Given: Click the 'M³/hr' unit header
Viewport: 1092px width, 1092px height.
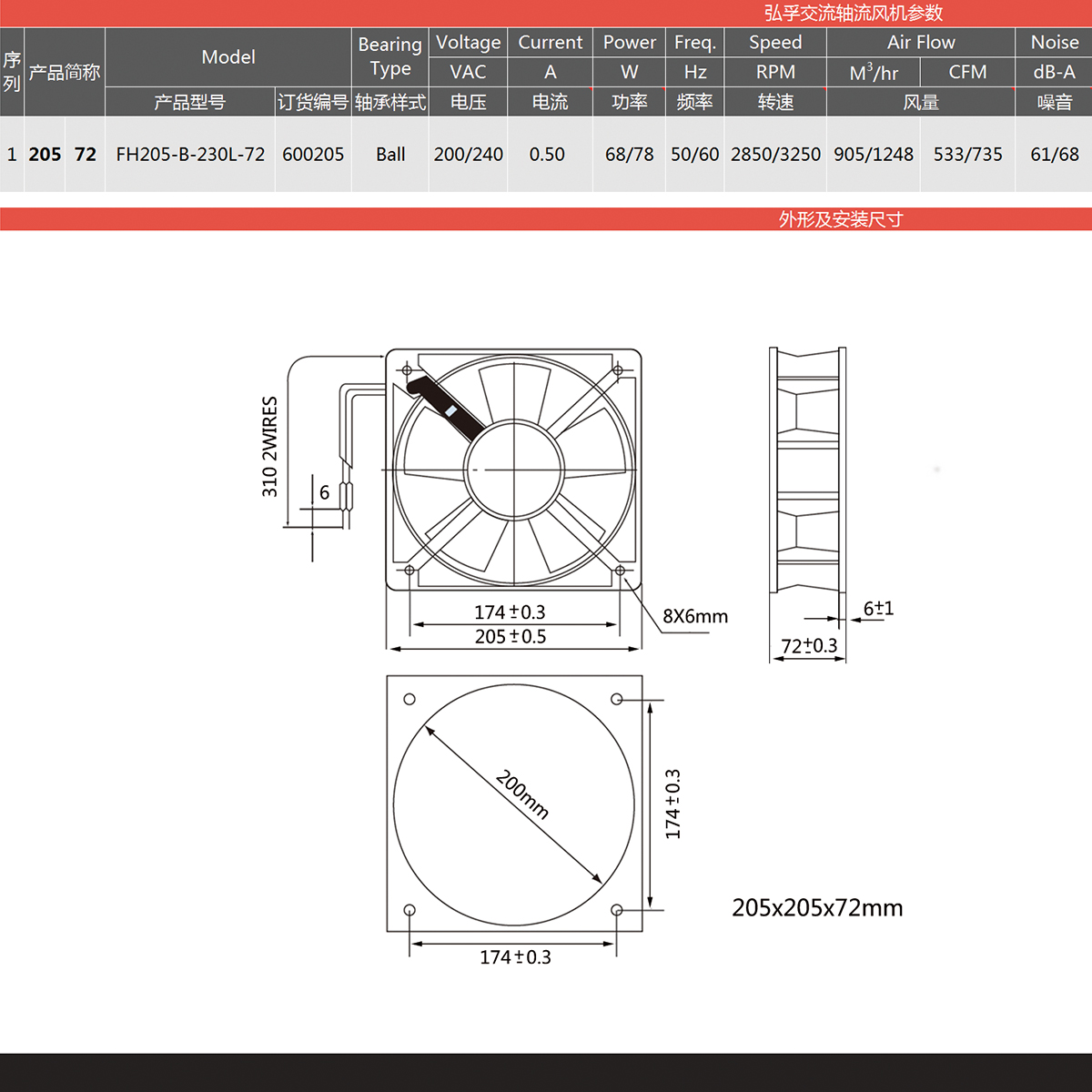Looking at the screenshot, I should 874,72.
